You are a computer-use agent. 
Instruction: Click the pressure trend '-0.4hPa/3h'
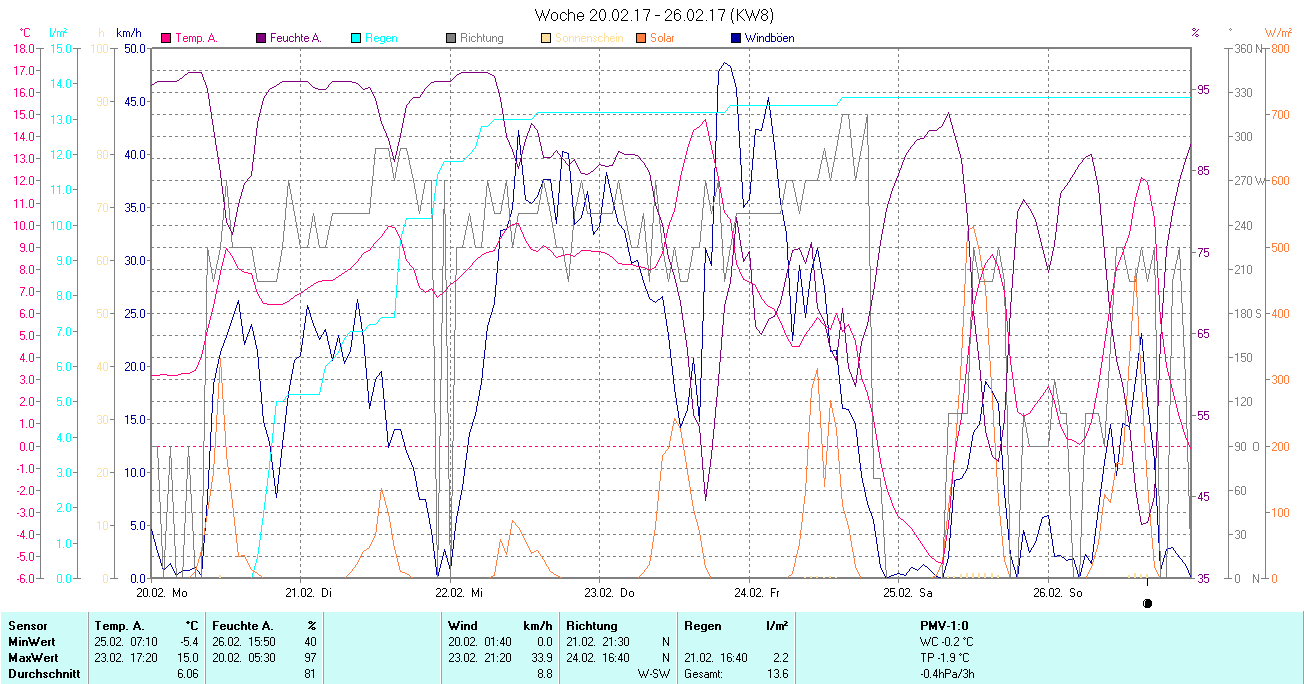click(947, 674)
